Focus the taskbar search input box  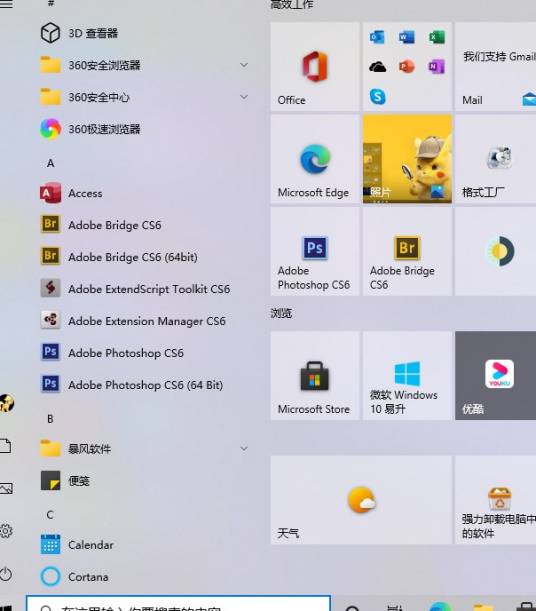(179, 603)
